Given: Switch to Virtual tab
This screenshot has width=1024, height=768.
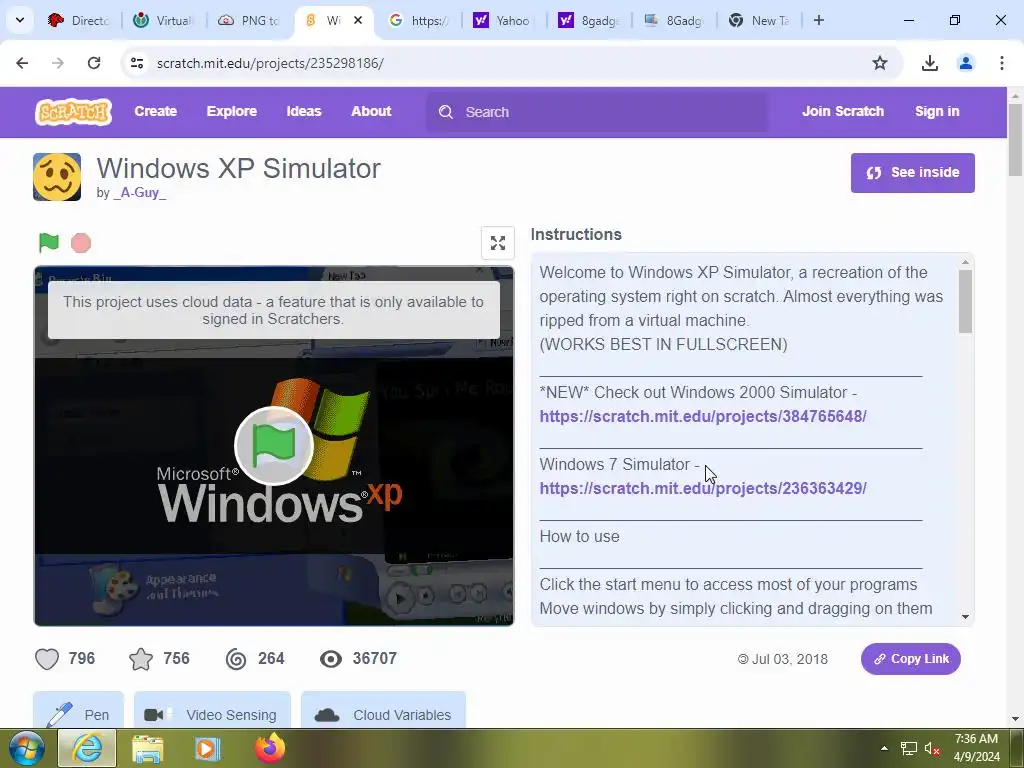Looking at the screenshot, I should [x=165, y=20].
